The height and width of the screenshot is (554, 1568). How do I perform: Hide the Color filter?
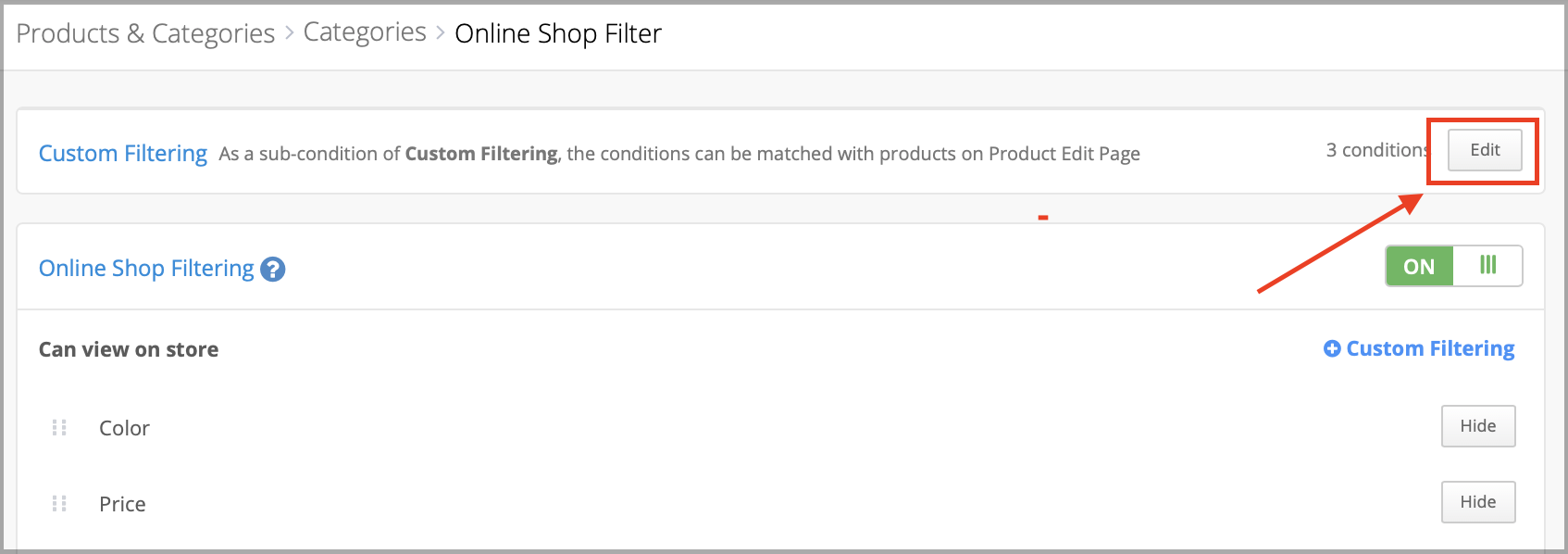1478,426
